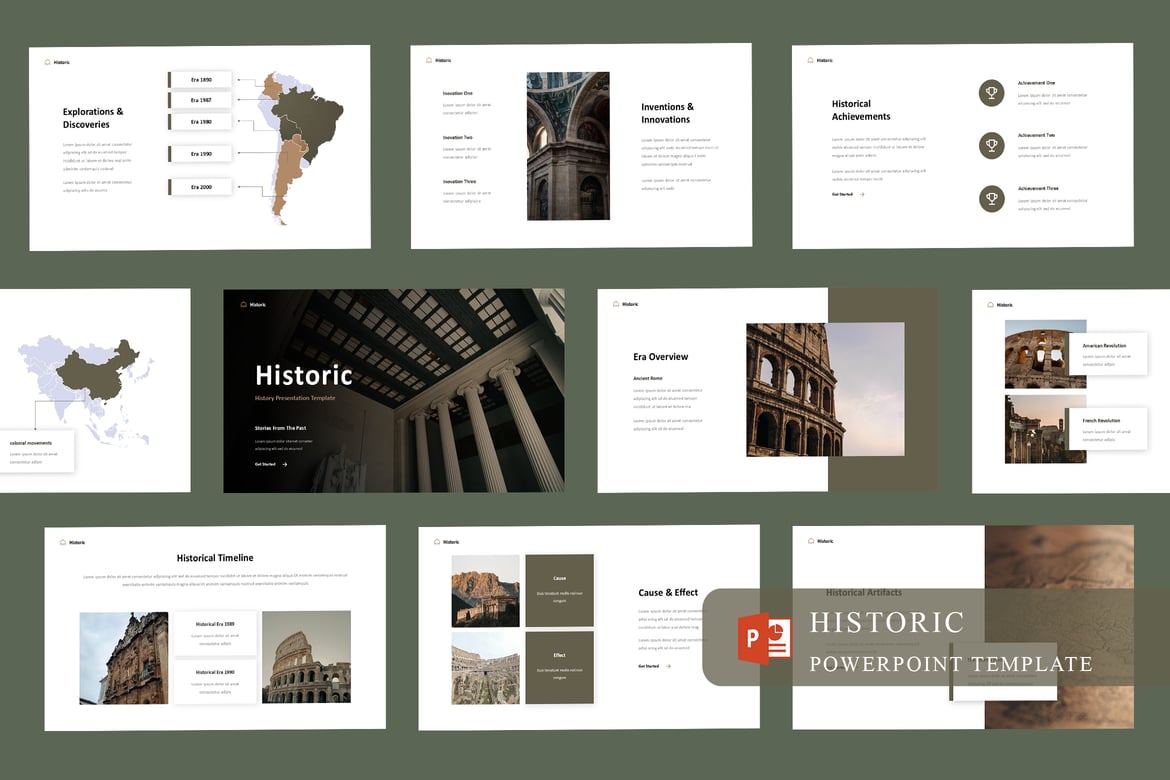Screen dimensions: 1170x780
Task: Click the Ancient Rome subheading
Action: [648, 378]
